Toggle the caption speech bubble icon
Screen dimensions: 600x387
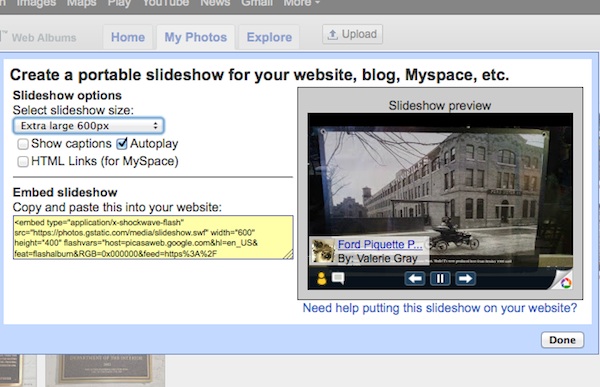(x=338, y=278)
